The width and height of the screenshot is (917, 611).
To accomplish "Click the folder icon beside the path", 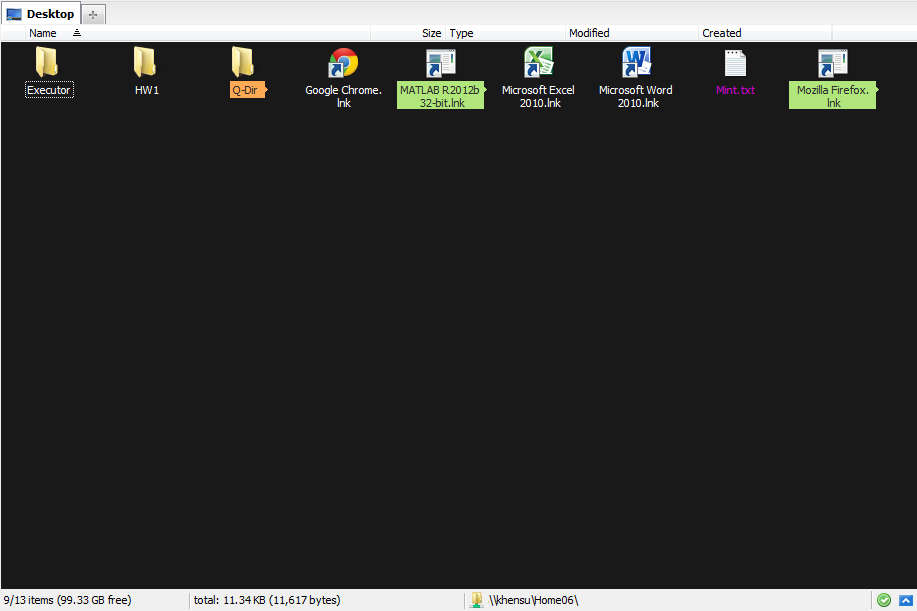I will (478, 600).
